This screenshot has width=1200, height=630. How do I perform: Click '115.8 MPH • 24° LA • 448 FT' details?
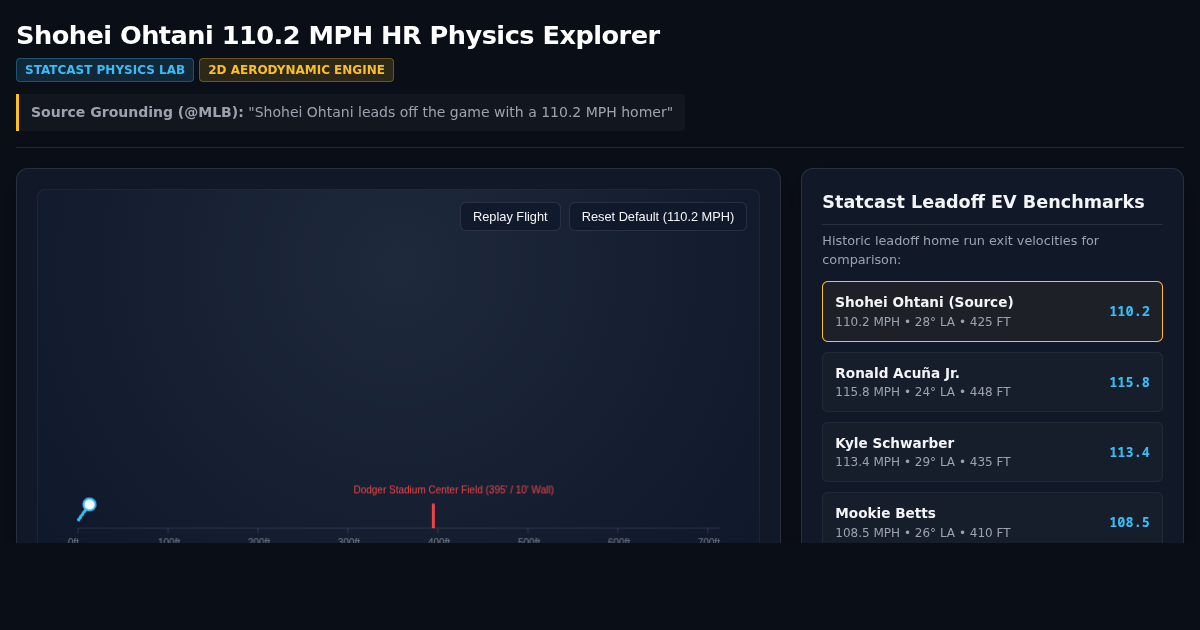[x=923, y=392]
